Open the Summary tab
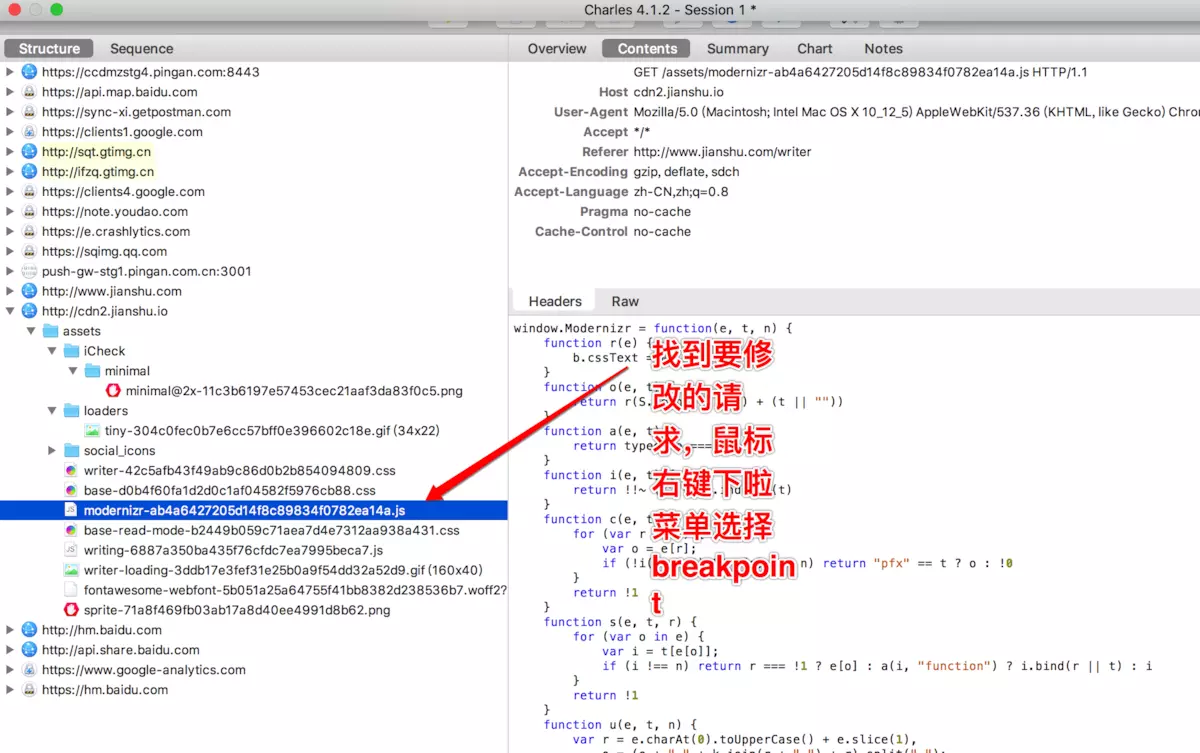 click(x=738, y=48)
